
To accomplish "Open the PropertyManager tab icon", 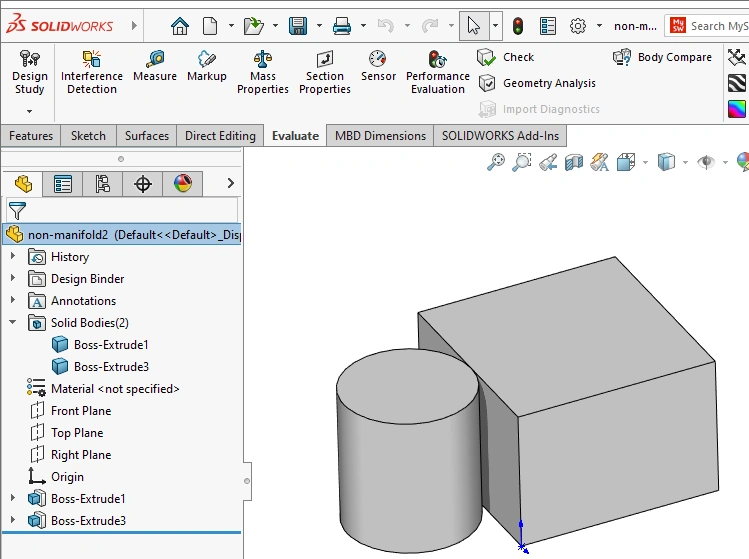I will point(63,184).
